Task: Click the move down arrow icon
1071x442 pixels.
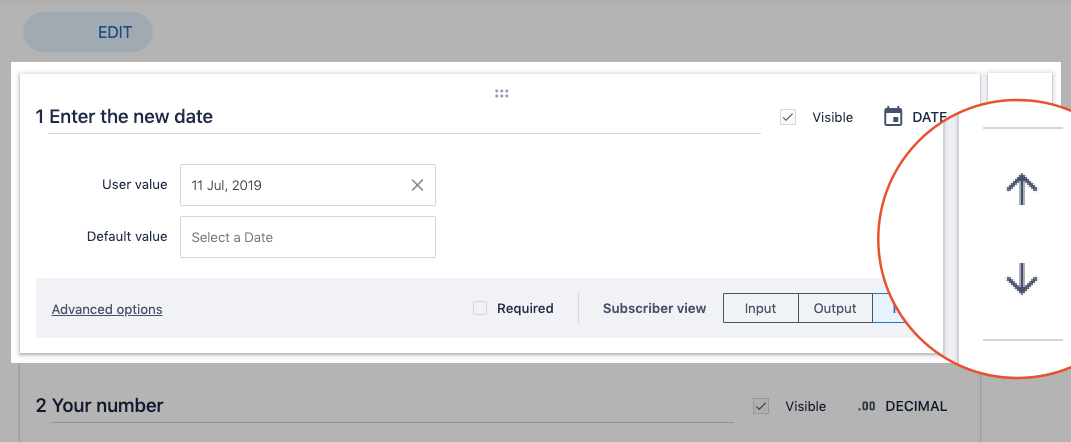Action: (1021, 281)
